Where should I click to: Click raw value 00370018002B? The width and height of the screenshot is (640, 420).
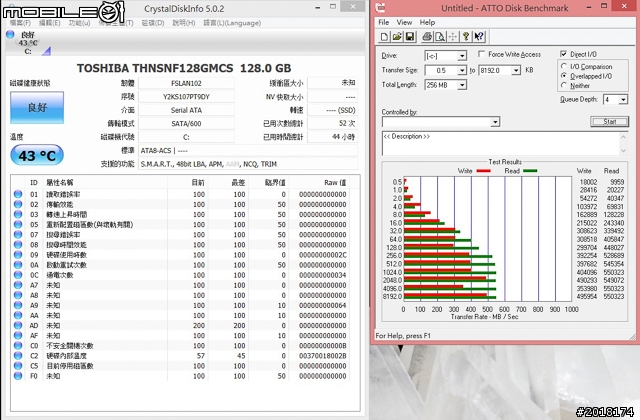[322, 356]
